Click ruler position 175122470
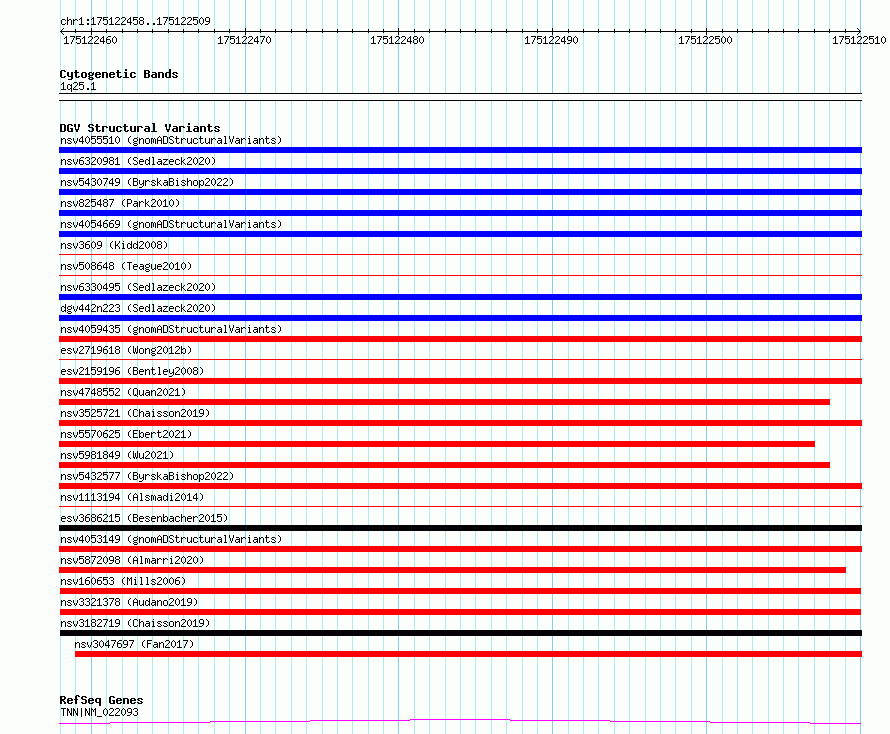Image resolution: width=890 pixels, height=734 pixels. (x=244, y=40)
